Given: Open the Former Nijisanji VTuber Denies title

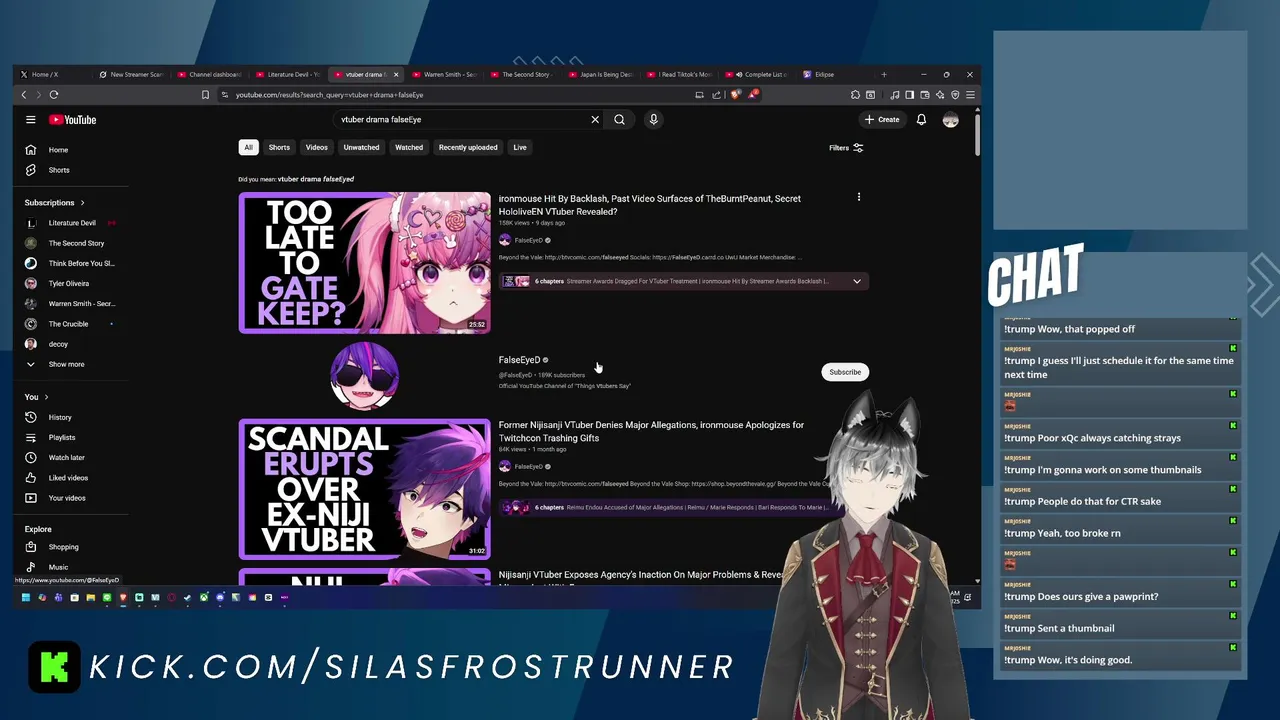Looking at the screenshot, I should coord(651,431).
